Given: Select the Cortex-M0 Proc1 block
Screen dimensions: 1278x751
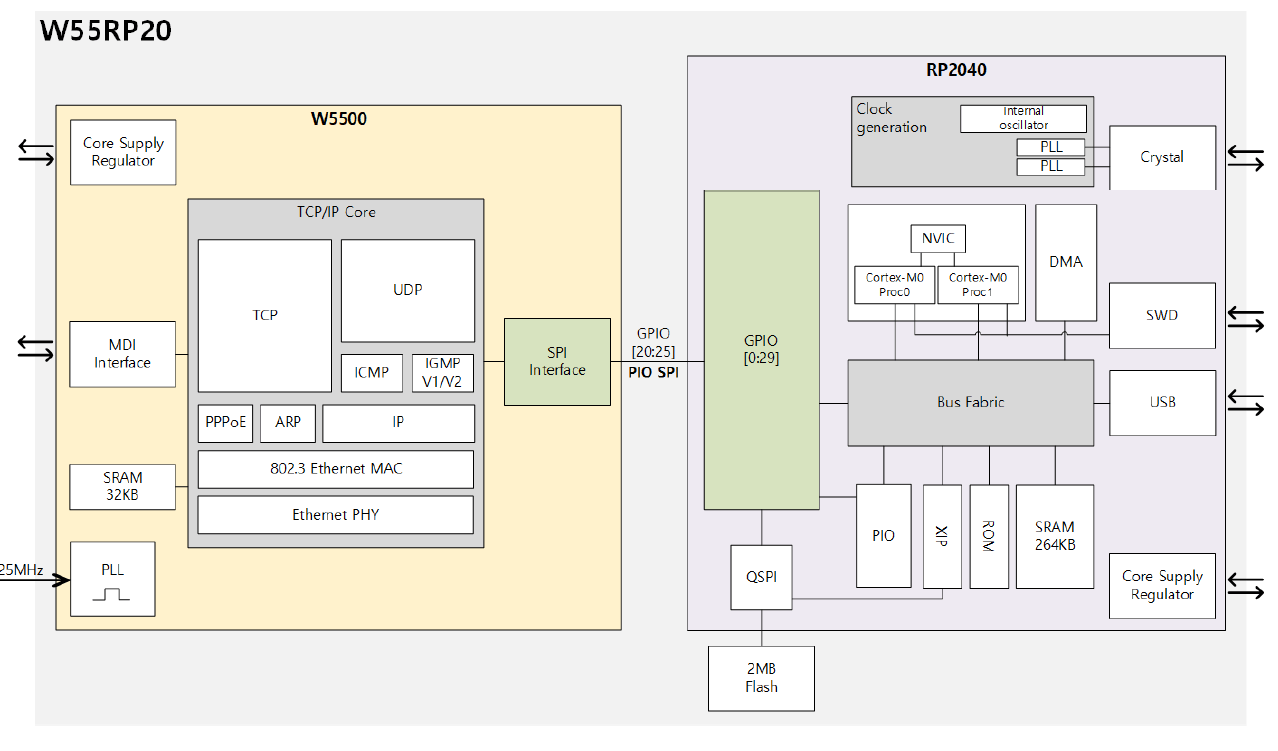Looking at the screenshot, I should pyautogui.click(x=978, y=285).
